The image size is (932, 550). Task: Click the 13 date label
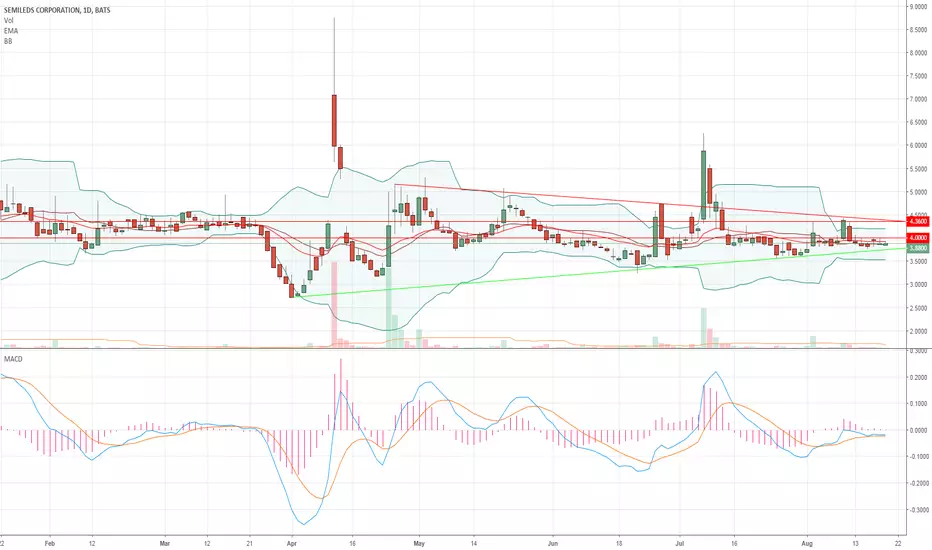(855, 543)
